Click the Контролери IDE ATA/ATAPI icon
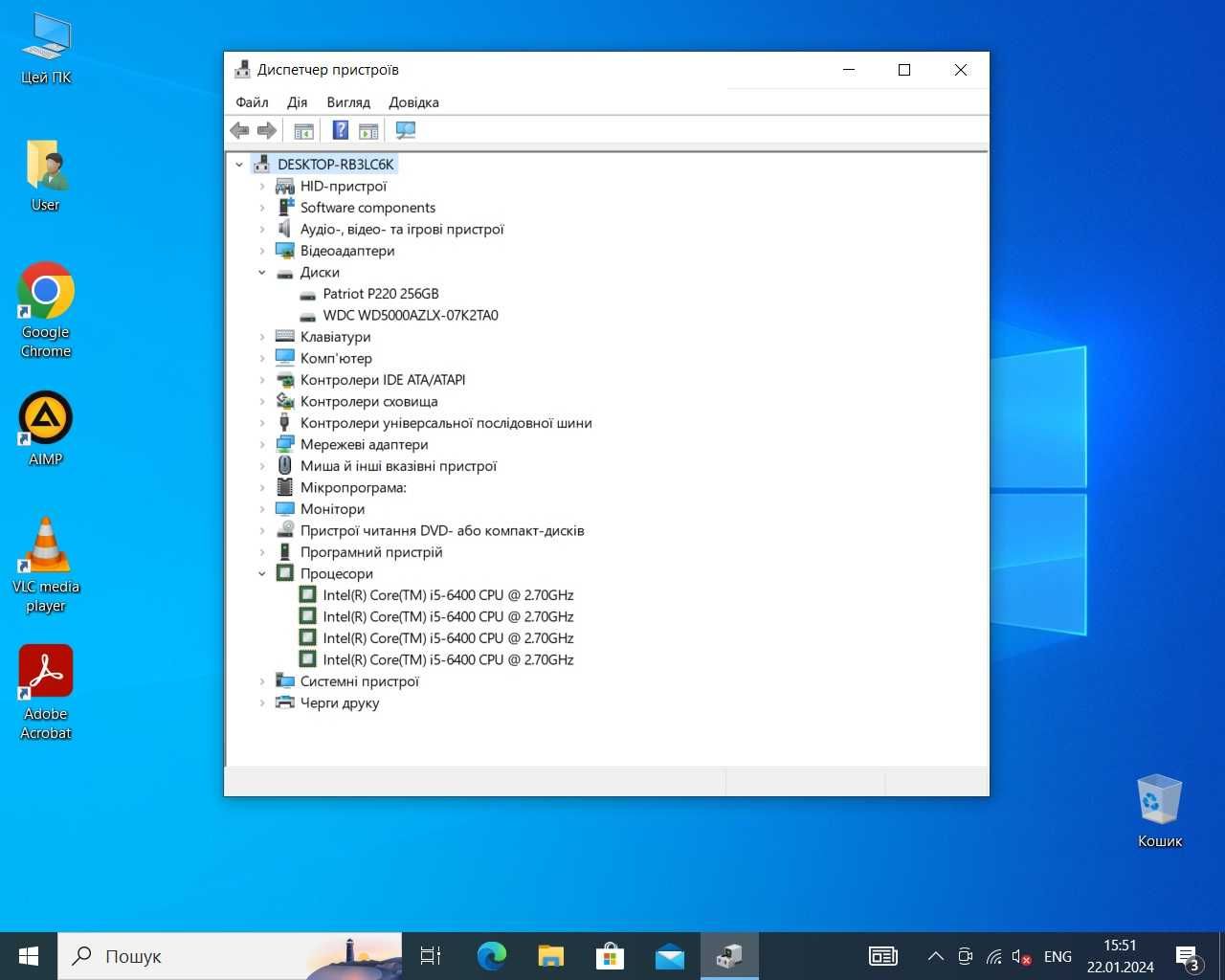The width and height of the screenshot is (1225, 980). click(284, 380)
